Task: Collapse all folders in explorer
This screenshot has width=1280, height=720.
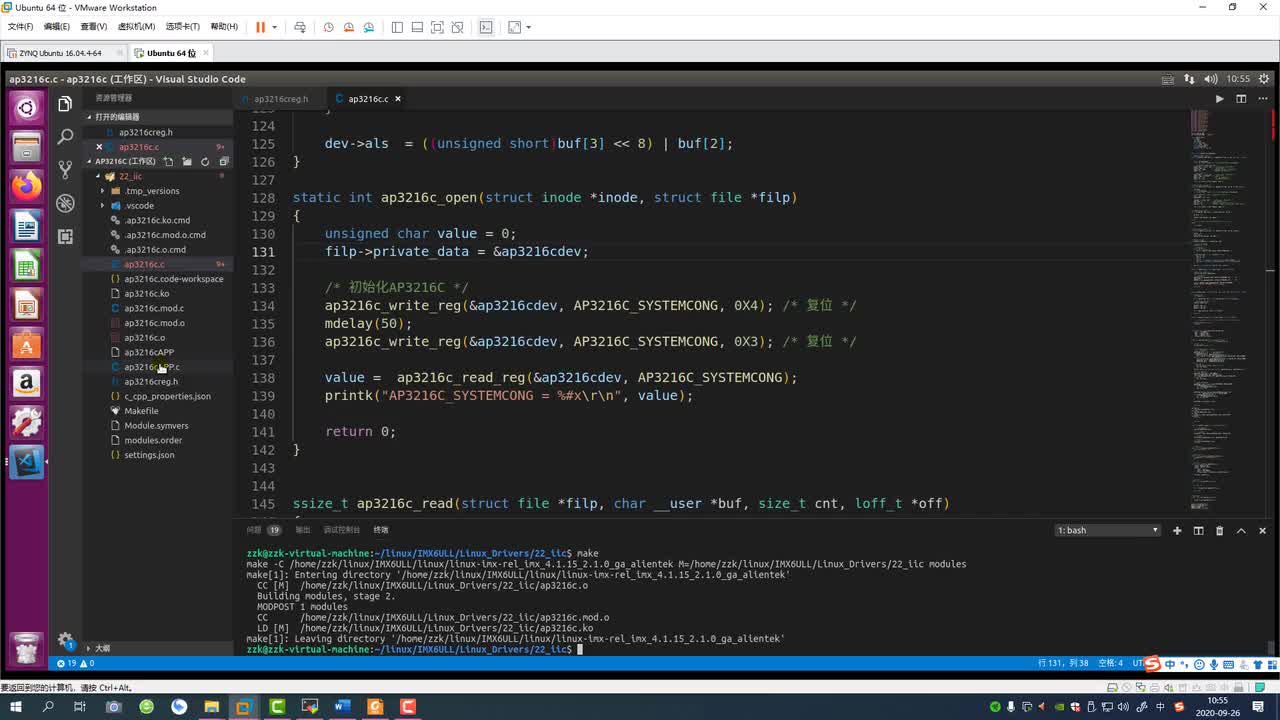Action: pos(224,161)
